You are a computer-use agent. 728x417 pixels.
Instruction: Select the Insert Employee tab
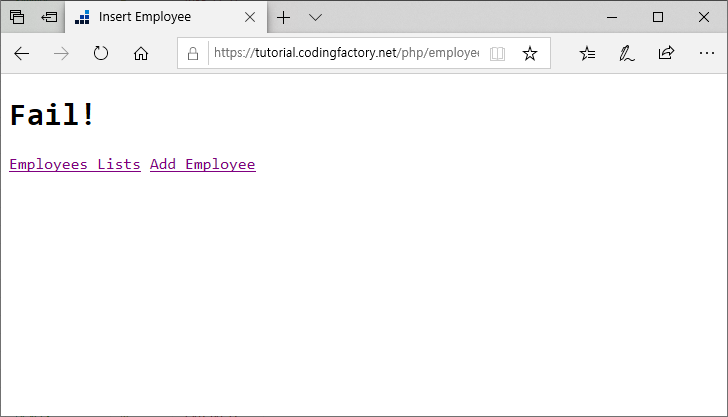point(150,17)
